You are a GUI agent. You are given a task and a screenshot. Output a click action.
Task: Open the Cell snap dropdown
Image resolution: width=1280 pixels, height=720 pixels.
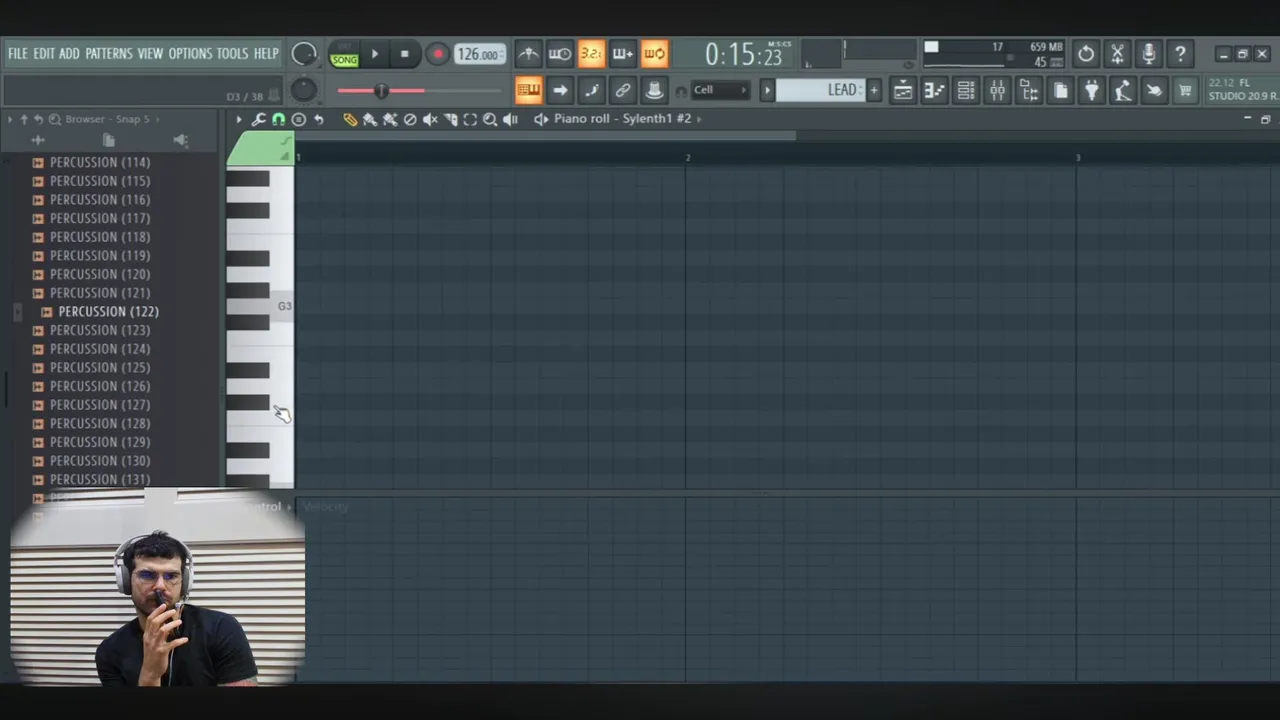(x=721, y=90)
